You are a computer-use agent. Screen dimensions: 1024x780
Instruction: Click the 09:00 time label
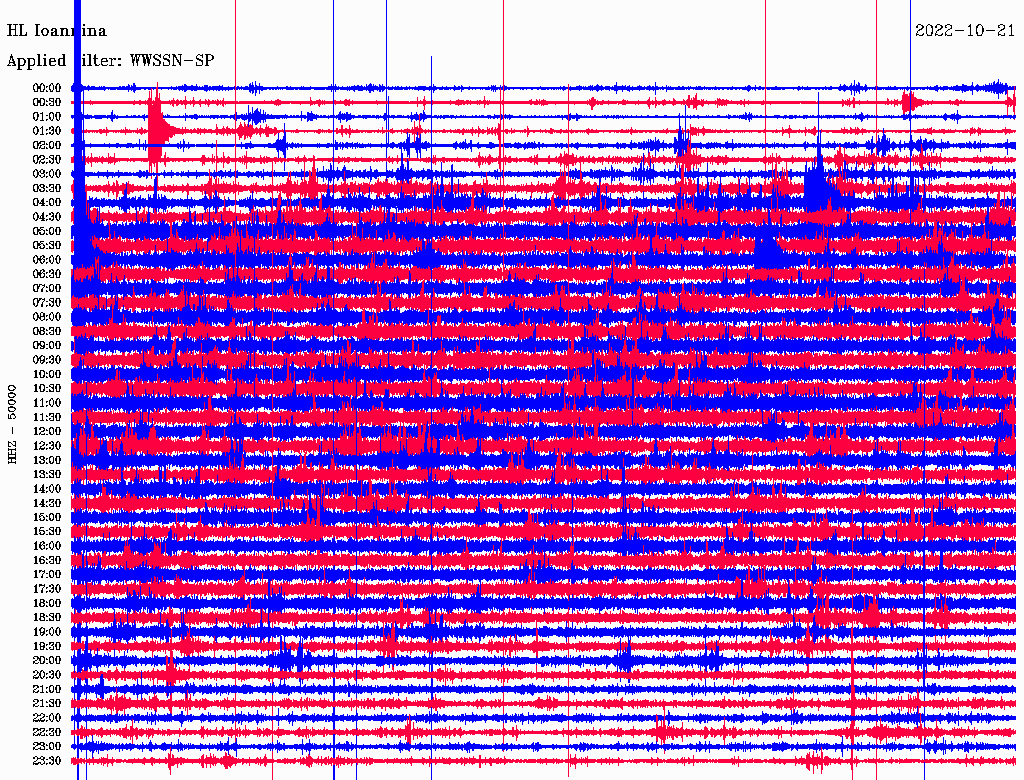(x=47, y=346)
